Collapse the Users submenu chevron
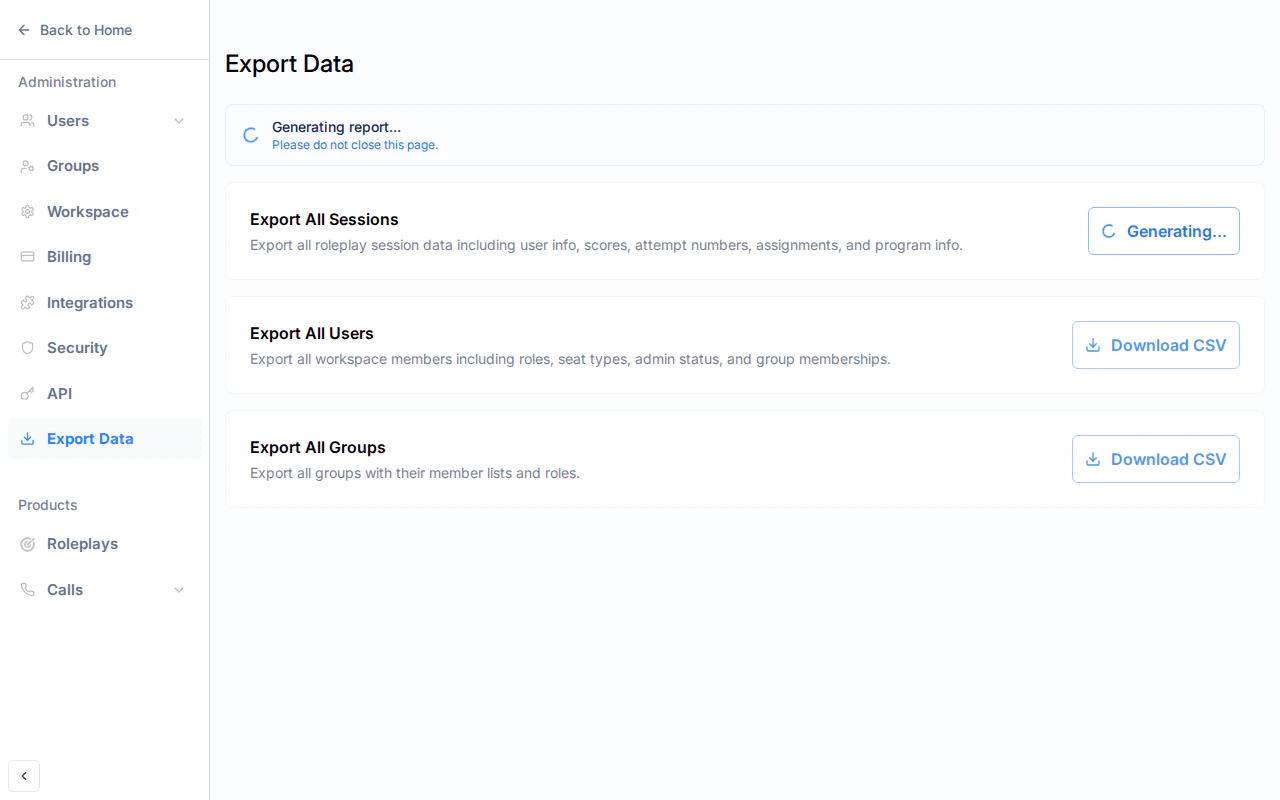The height and width of the screenshot is (800, 1280). 179,120
